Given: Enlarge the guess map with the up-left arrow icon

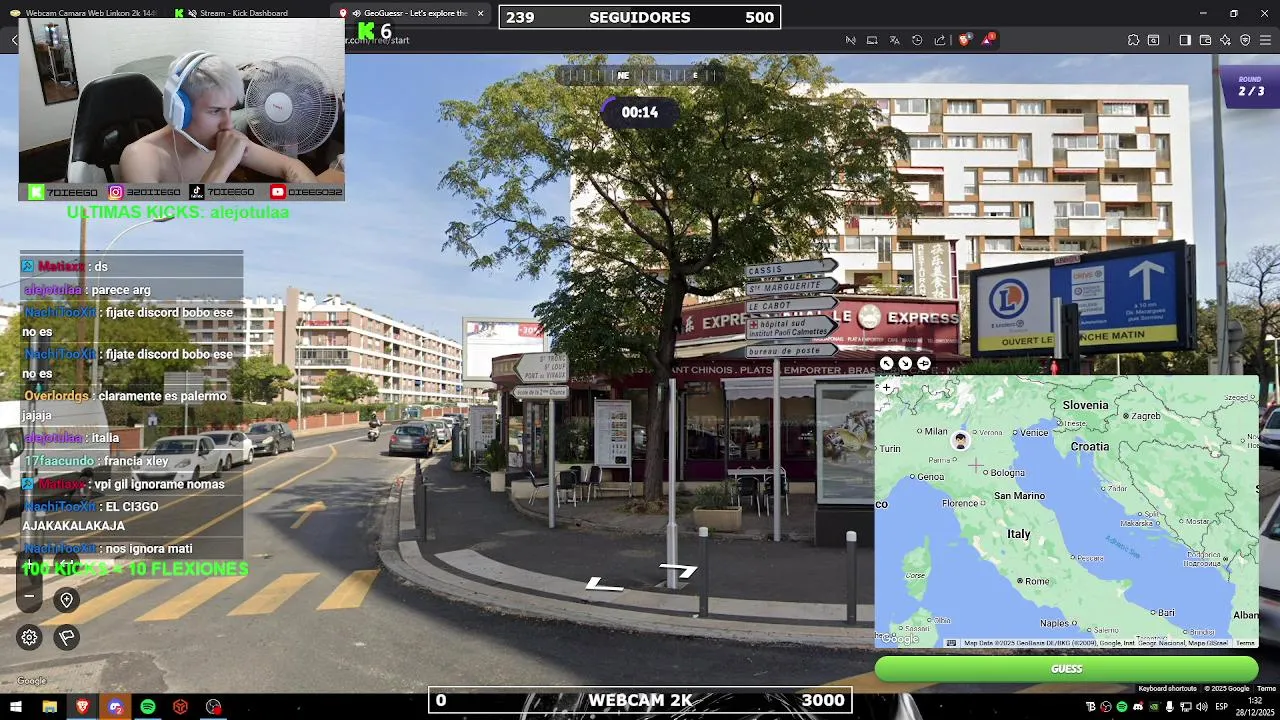Looking at the screenshot, I should (x=886, y=364).
